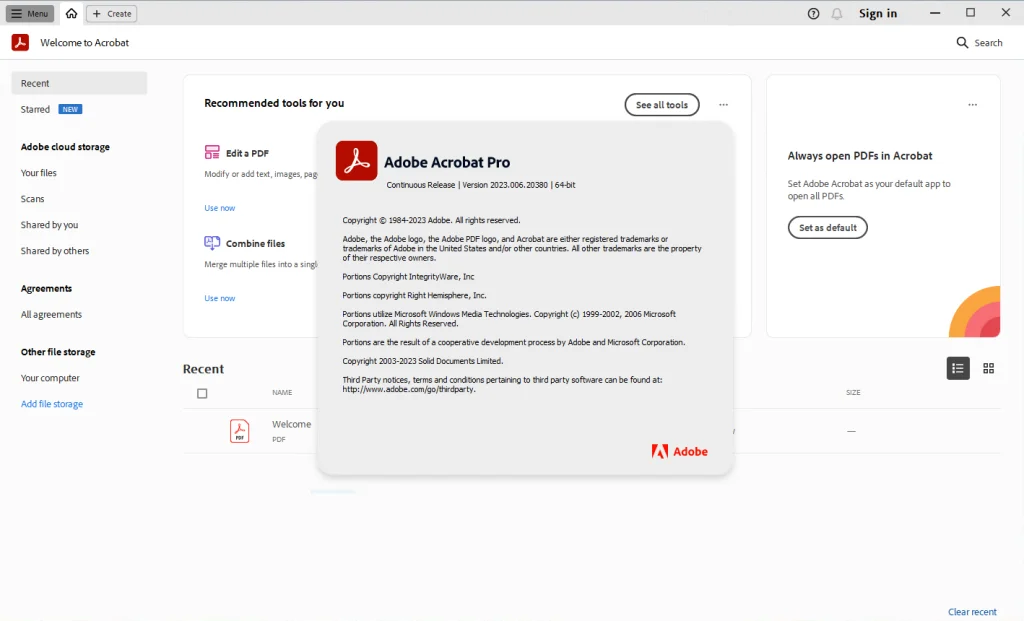Click the See all tools button

coord(662,104)
